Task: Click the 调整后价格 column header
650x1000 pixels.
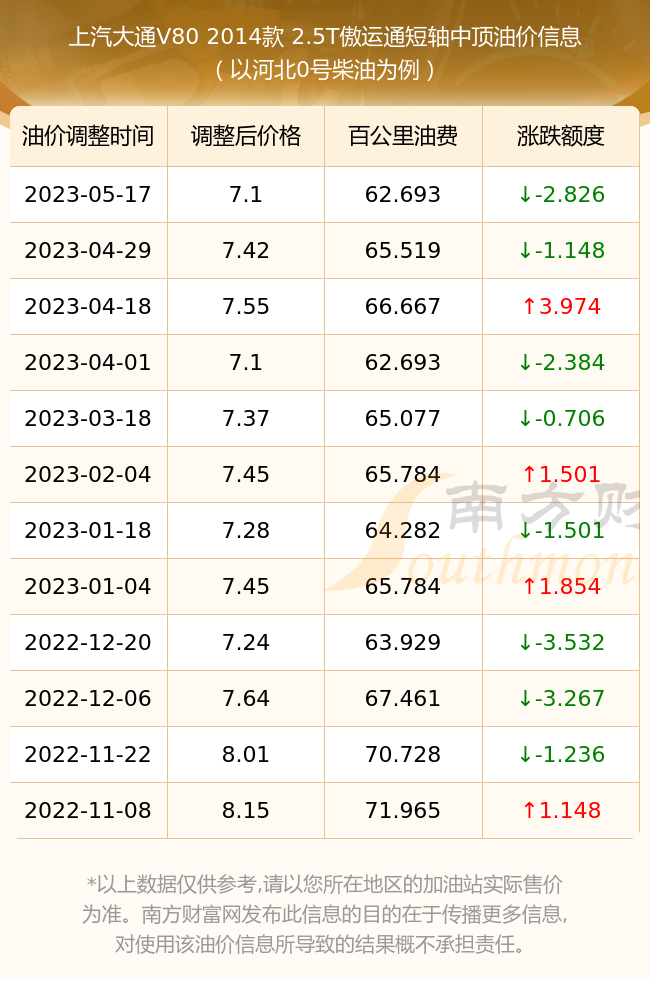Action: coord(246,136)
